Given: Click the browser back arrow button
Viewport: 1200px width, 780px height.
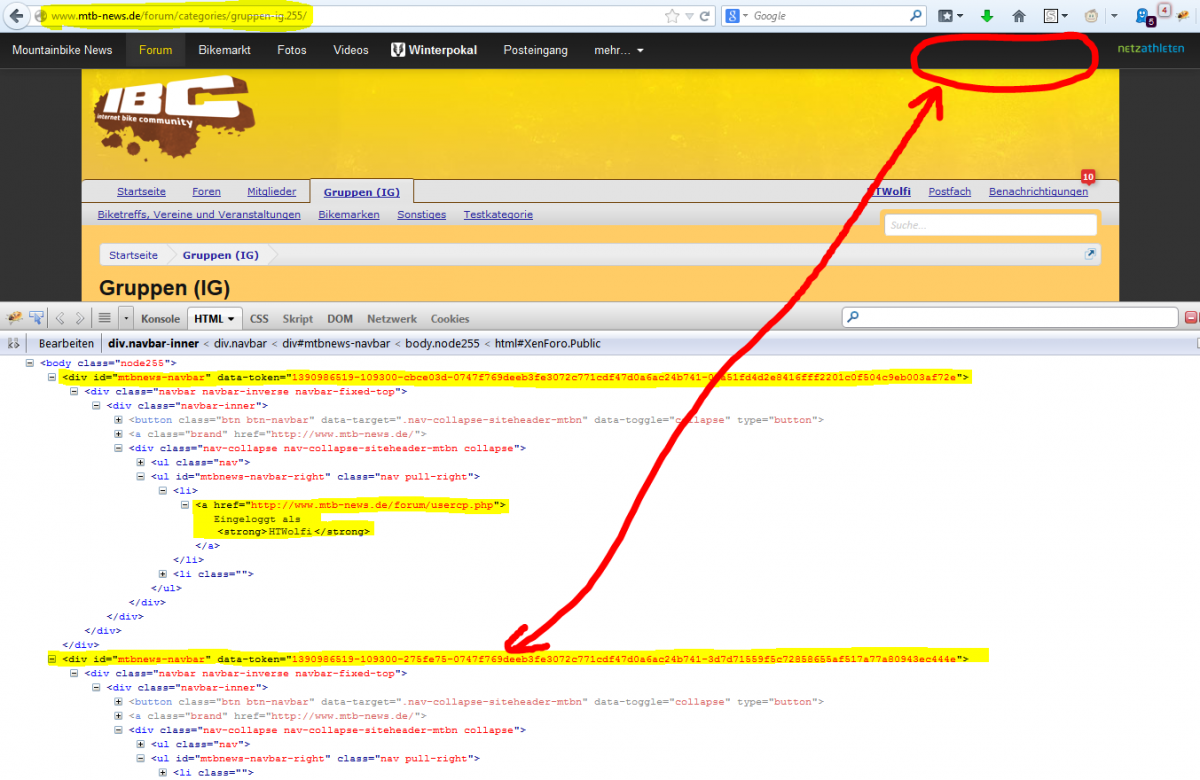Looking at the screenshot, I should 17,16.
